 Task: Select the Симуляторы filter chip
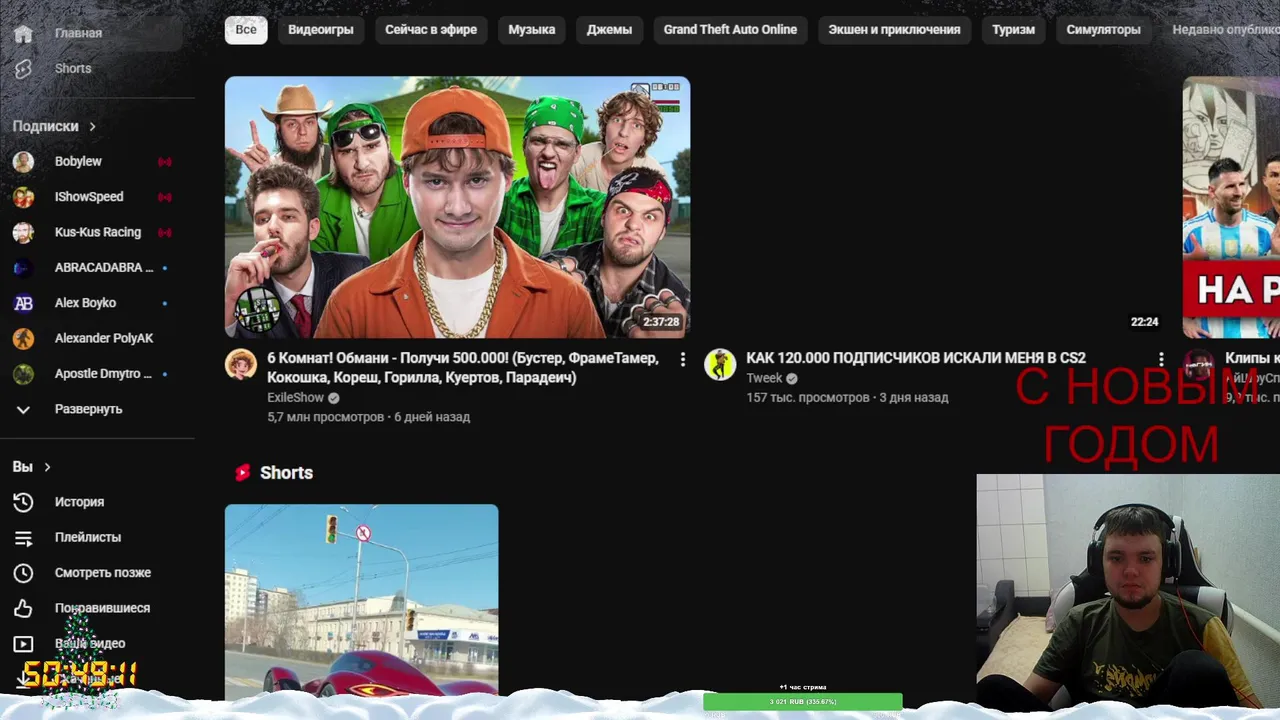(x=1103, y=30)
